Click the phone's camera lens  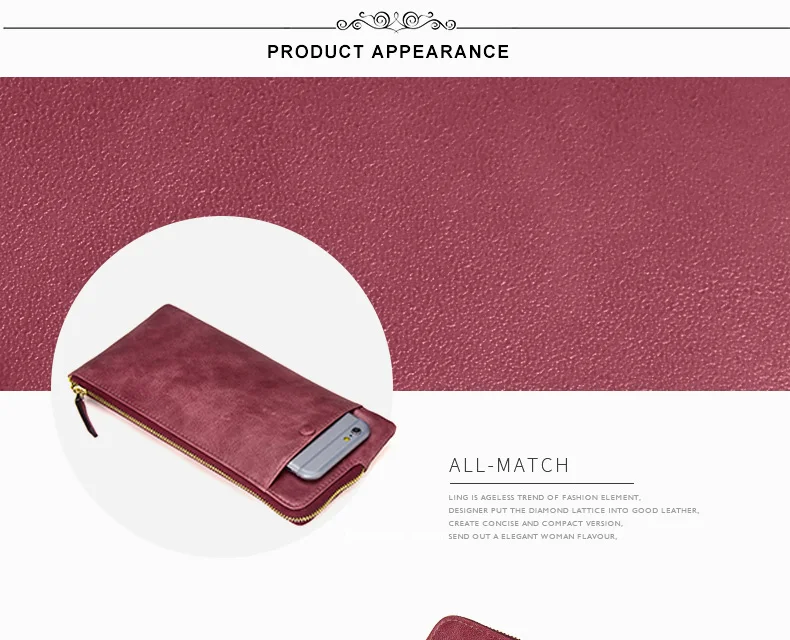[356, 431]
